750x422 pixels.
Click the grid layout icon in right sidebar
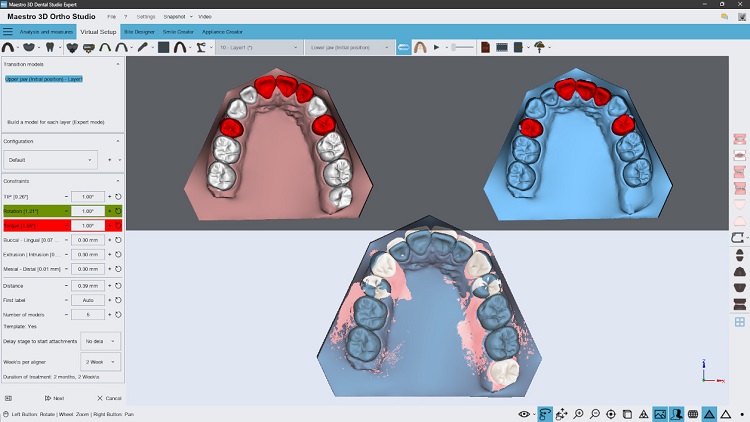(x=740, y=322)
